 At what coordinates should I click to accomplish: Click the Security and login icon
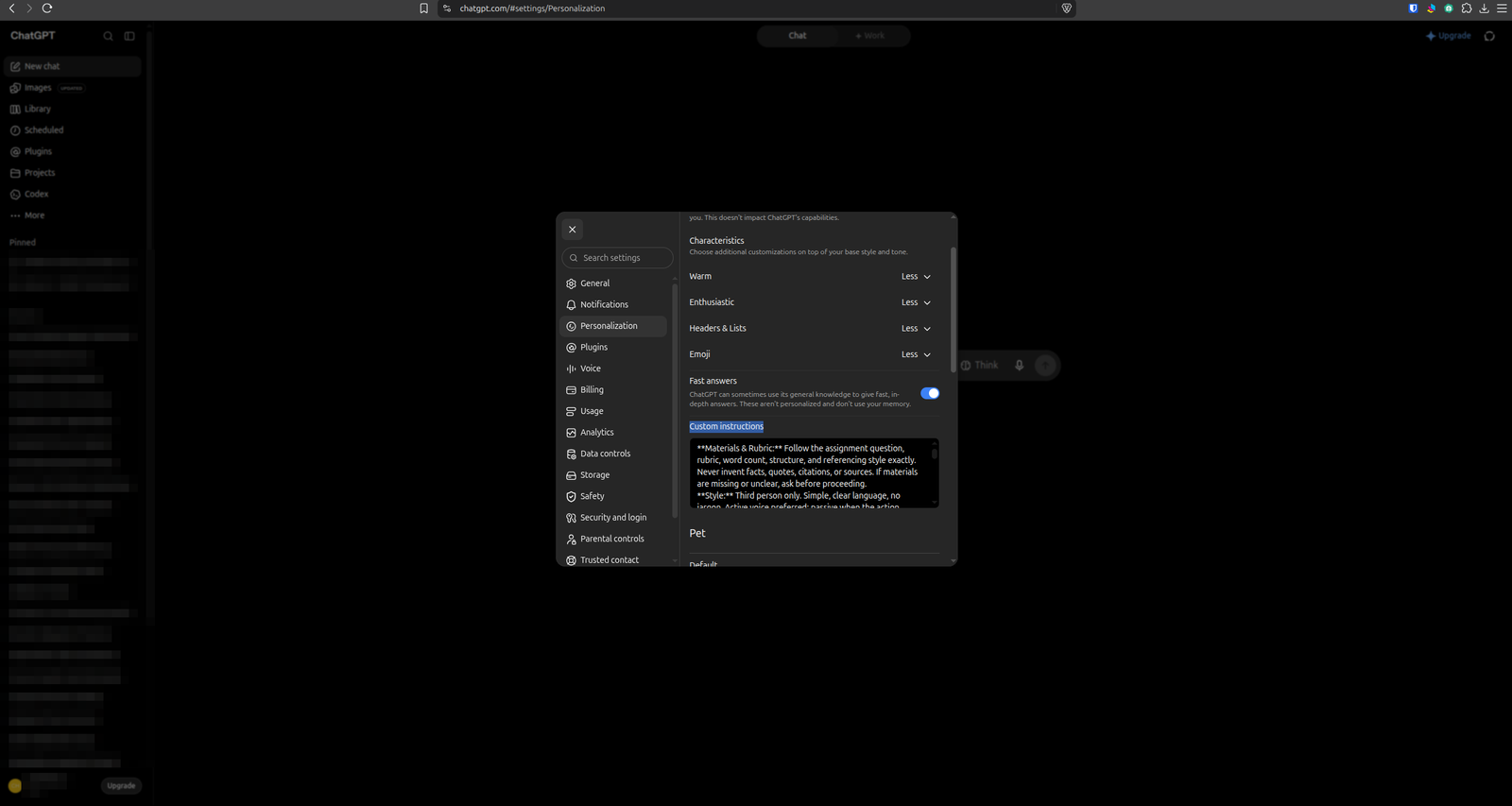click(x=571, y=518)
